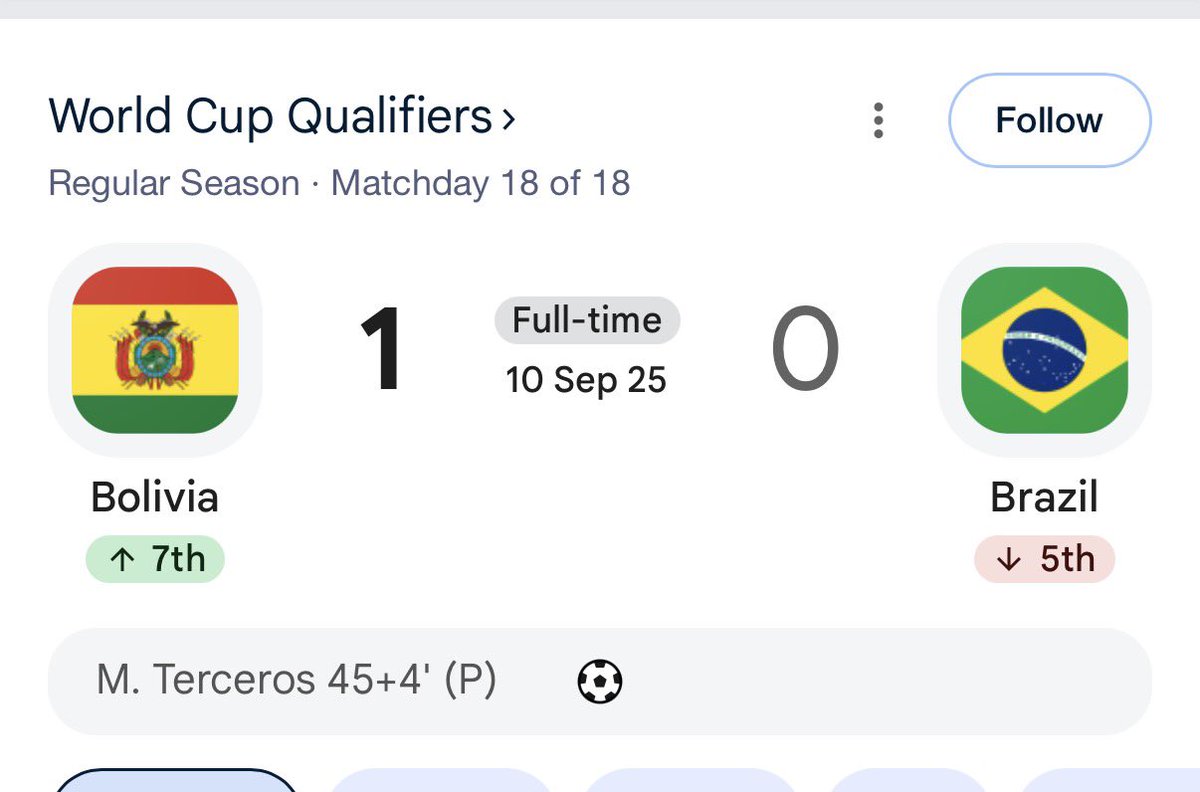Open the M. Terceros 45+4' penalty goal row
This screenshot has height=792, width=1200.
click(600, 682)
